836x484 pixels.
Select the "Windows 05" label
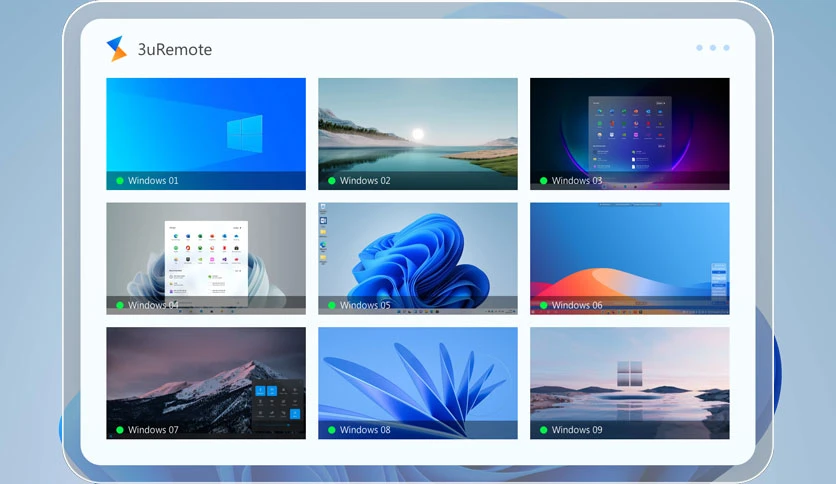point(365,305)
